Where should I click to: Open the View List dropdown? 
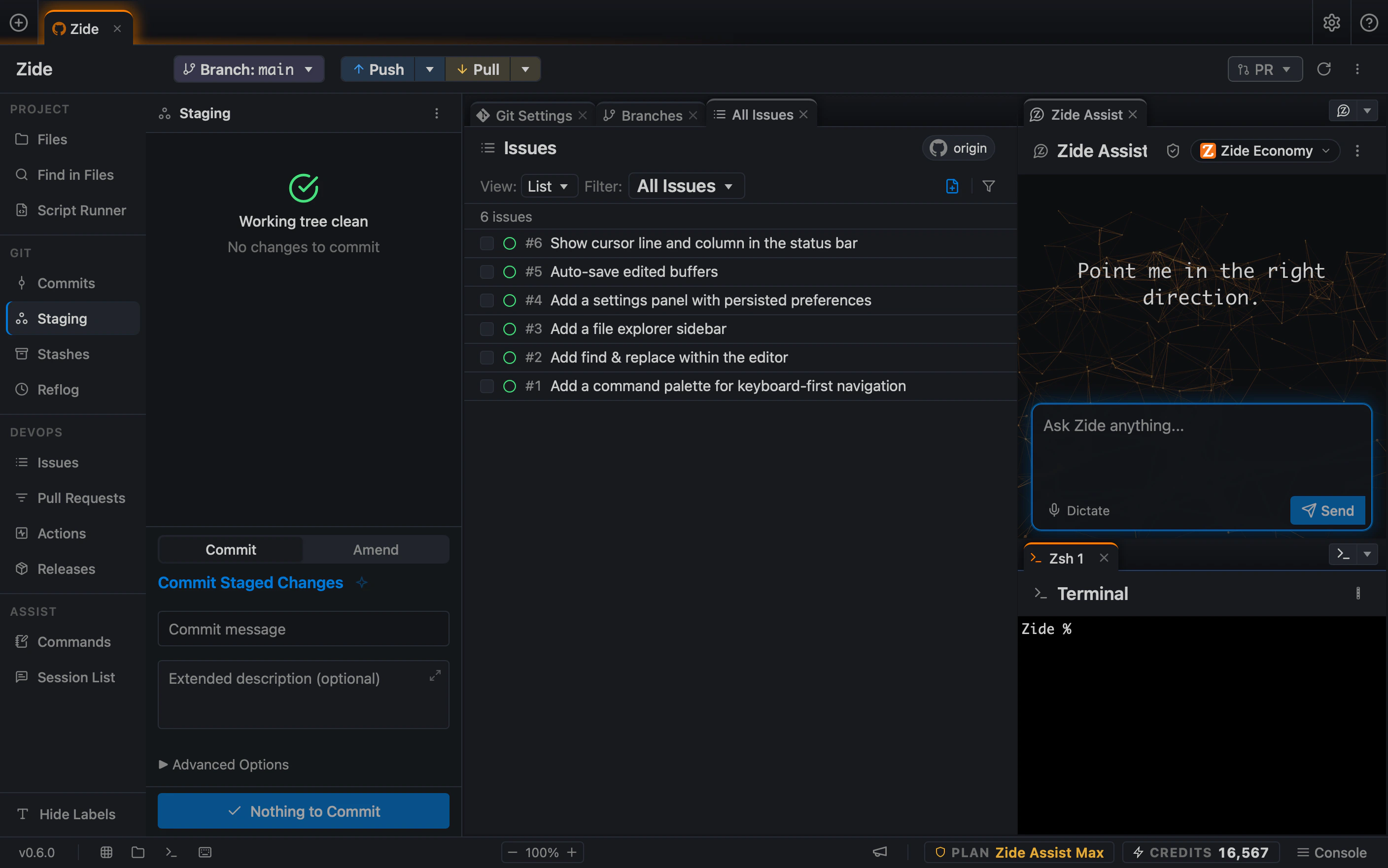click(549, 186)
